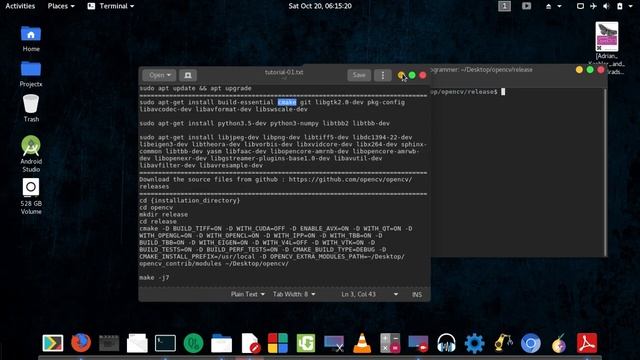
Task: Open the Terminal app menu in the top bar
Action: tap(111, 6)
